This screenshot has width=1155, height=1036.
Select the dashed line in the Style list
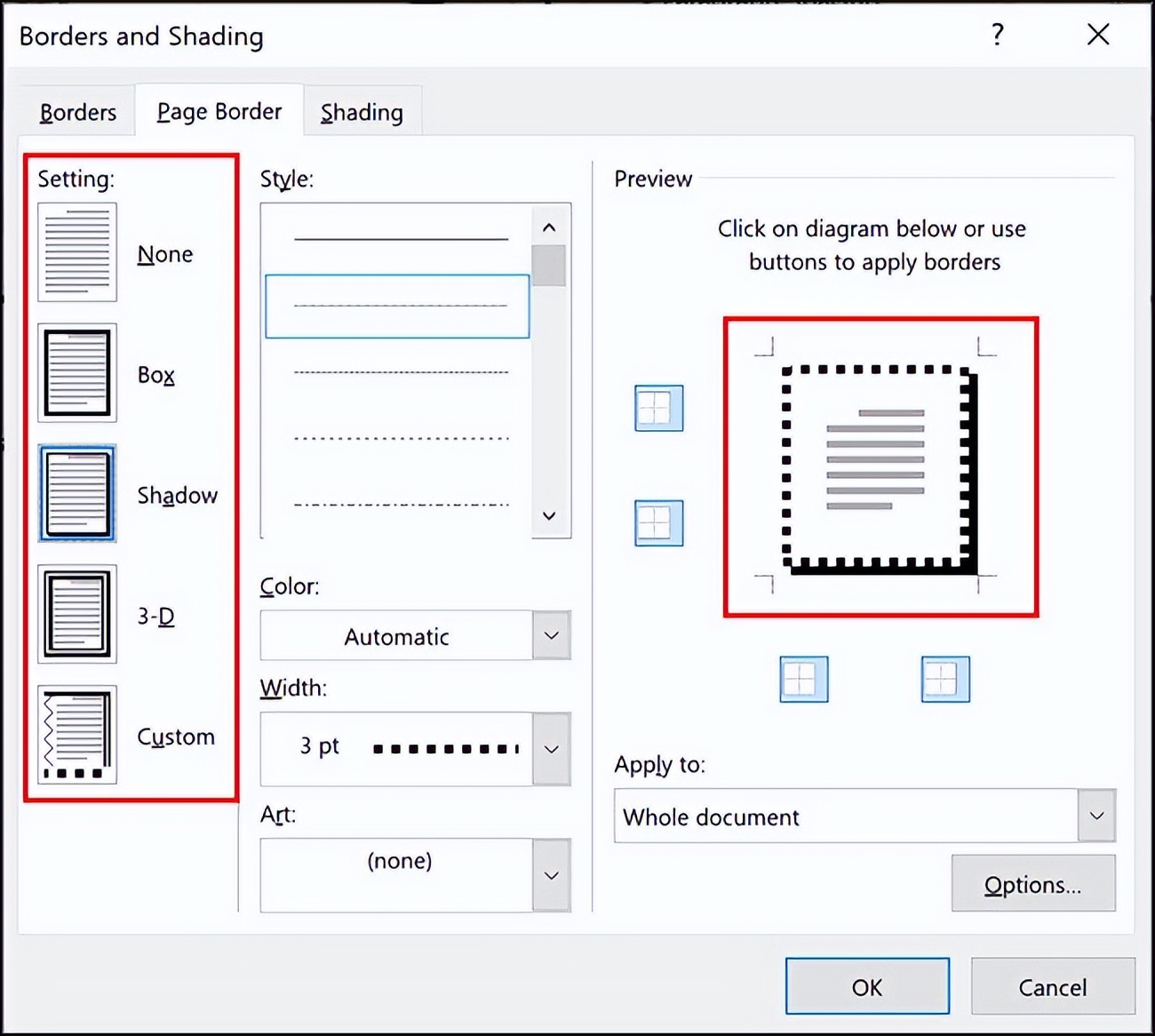(x=396, y=305)
